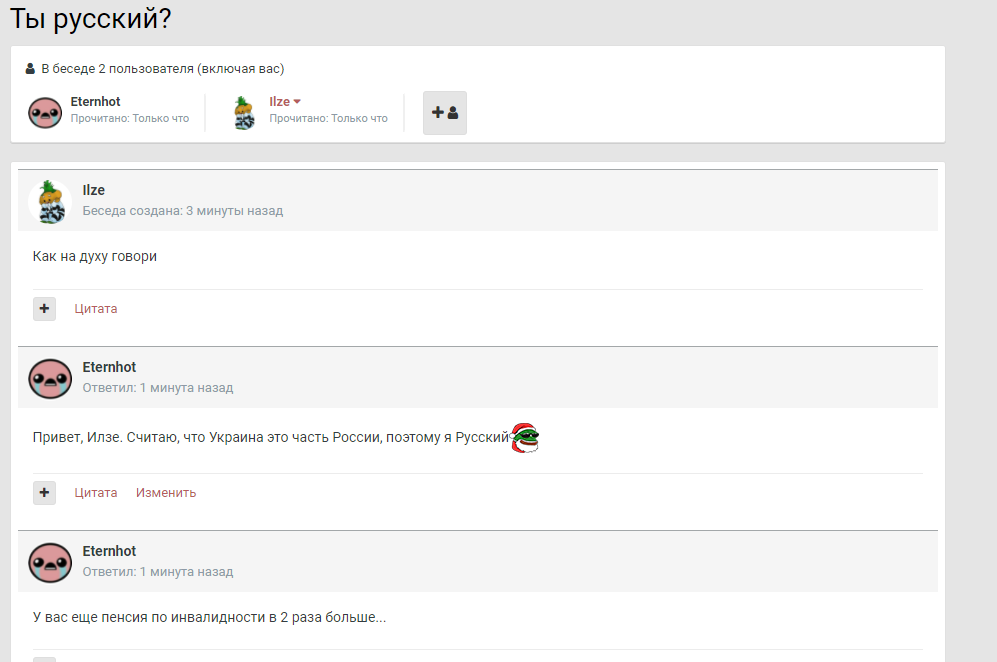Open Ilze's profile from the first message author name
This screenshot has height=662, width=997.
pyautogui.click(x=94, y=191)
